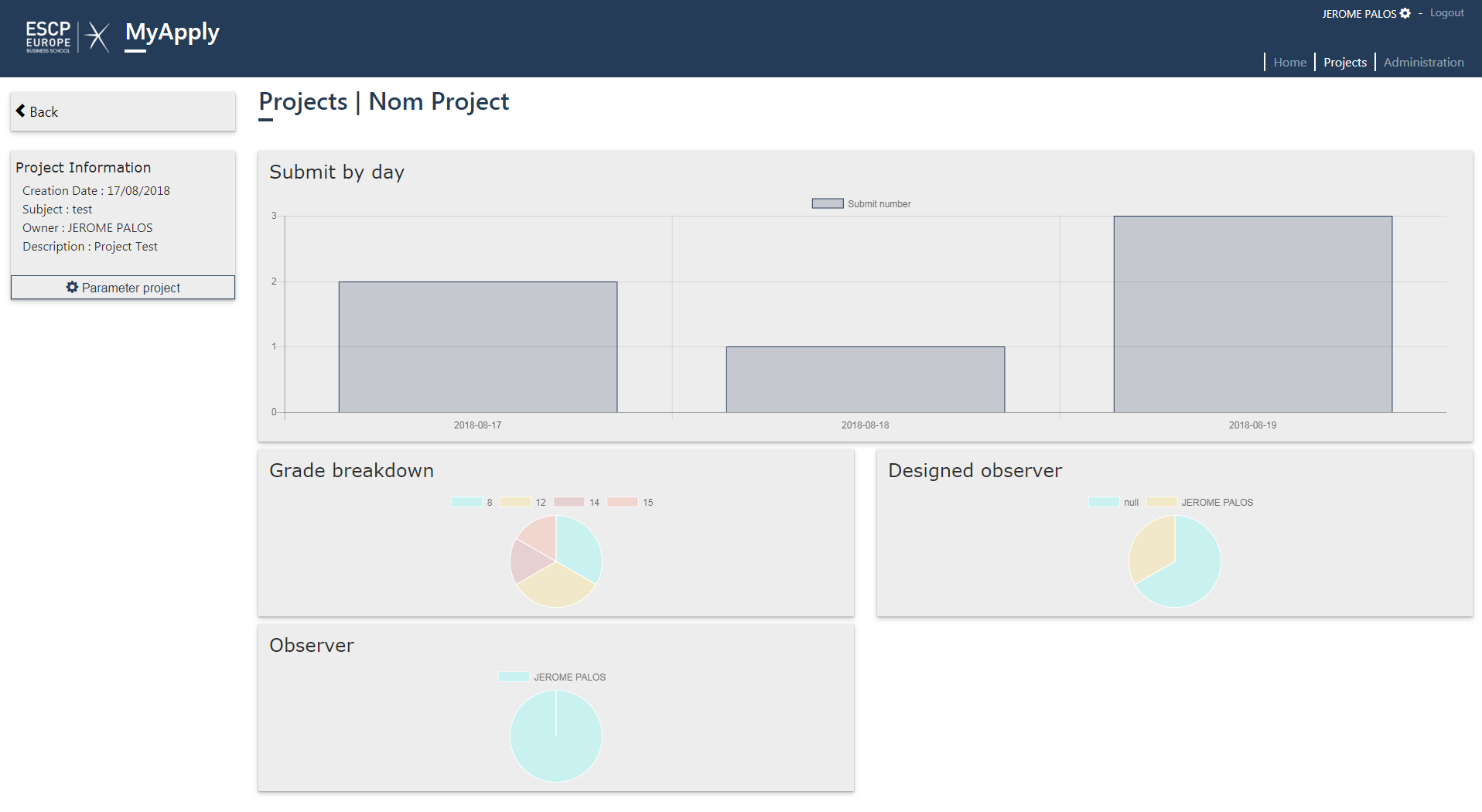1482x812 pixels.
Task: Click the 2018-08-18 bar in chart
Action: point(865,380)
